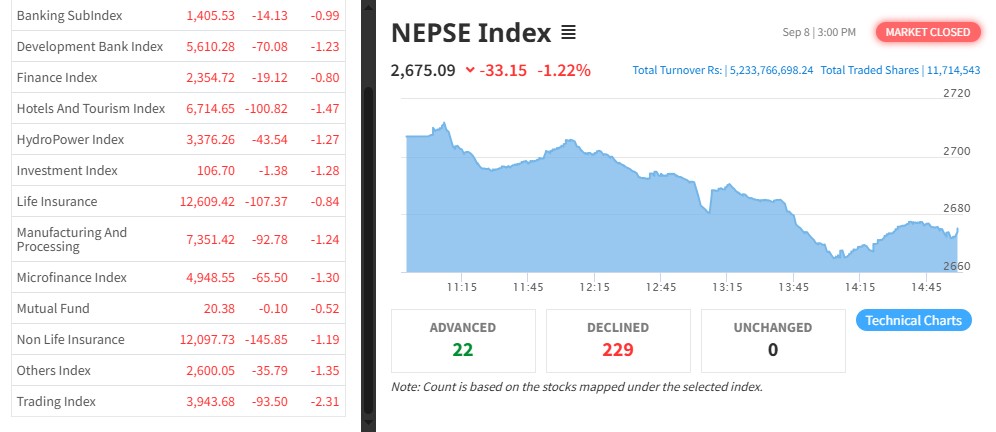Open Hotels And Tourism Index
This screenshot has width=996, height=432.
(x=90, y=108)
